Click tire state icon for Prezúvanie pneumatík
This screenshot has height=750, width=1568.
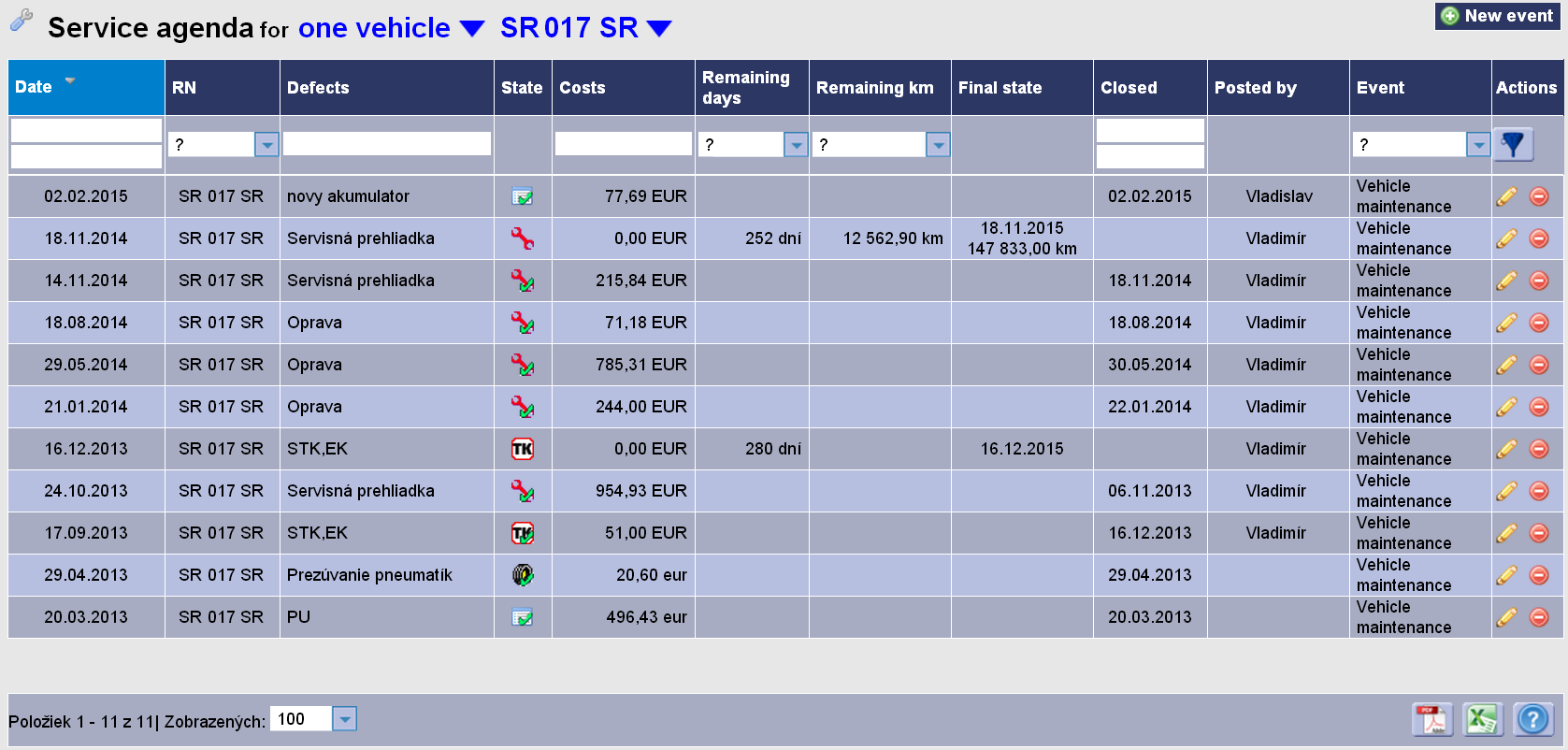(523, 575)
